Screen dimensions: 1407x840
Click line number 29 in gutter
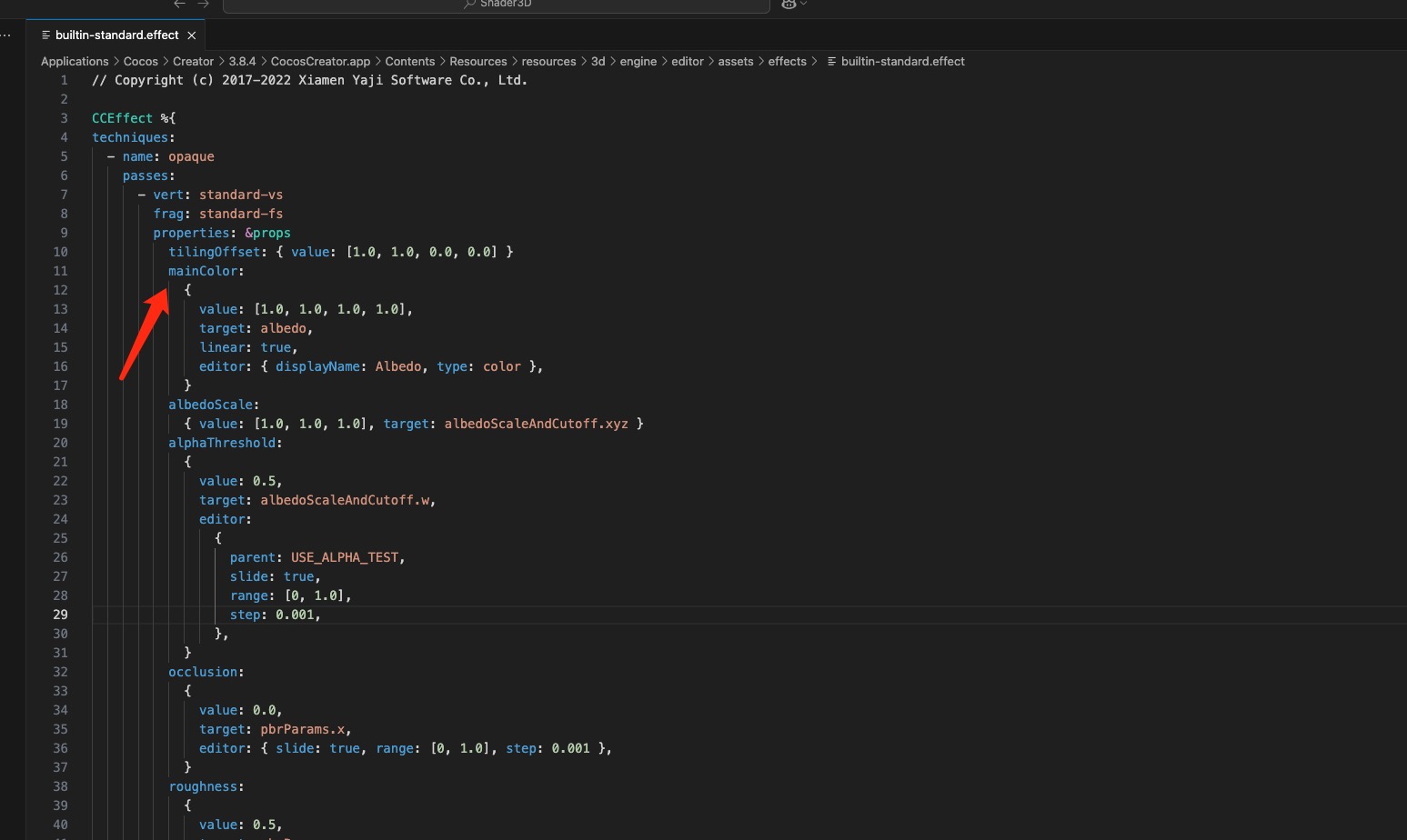click(60, 615)
